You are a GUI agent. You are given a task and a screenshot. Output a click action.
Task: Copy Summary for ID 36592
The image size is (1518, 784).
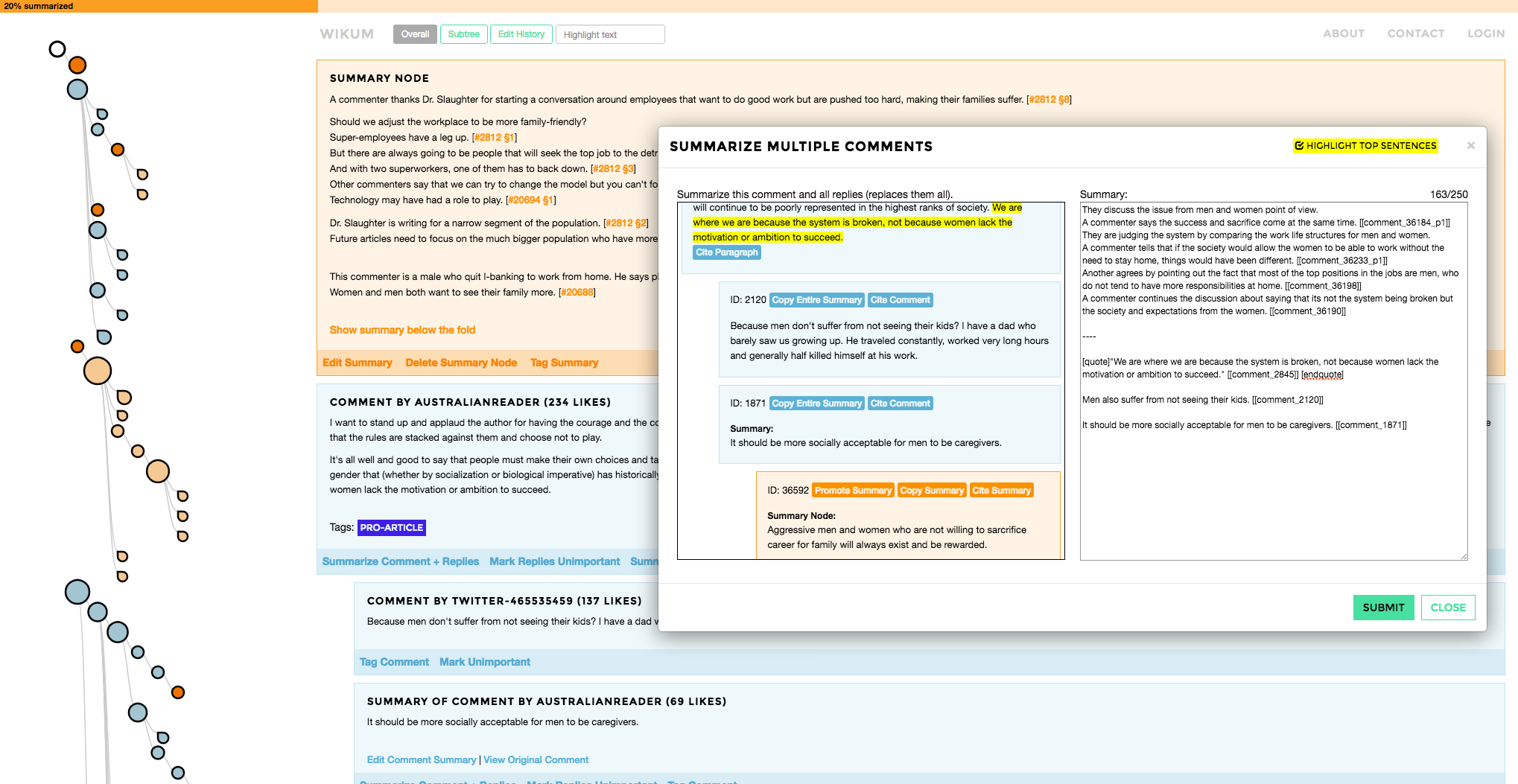[931, 491]
